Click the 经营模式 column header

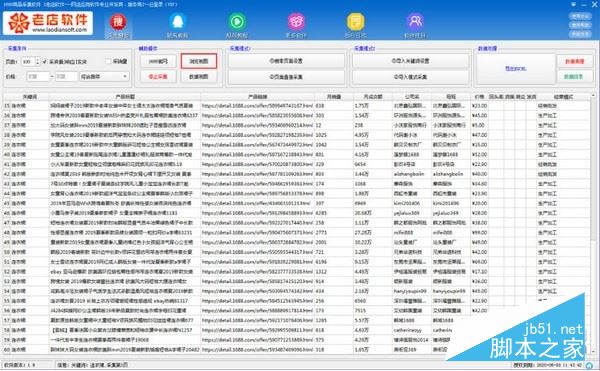pyautogui.click(x=563, y=97)
